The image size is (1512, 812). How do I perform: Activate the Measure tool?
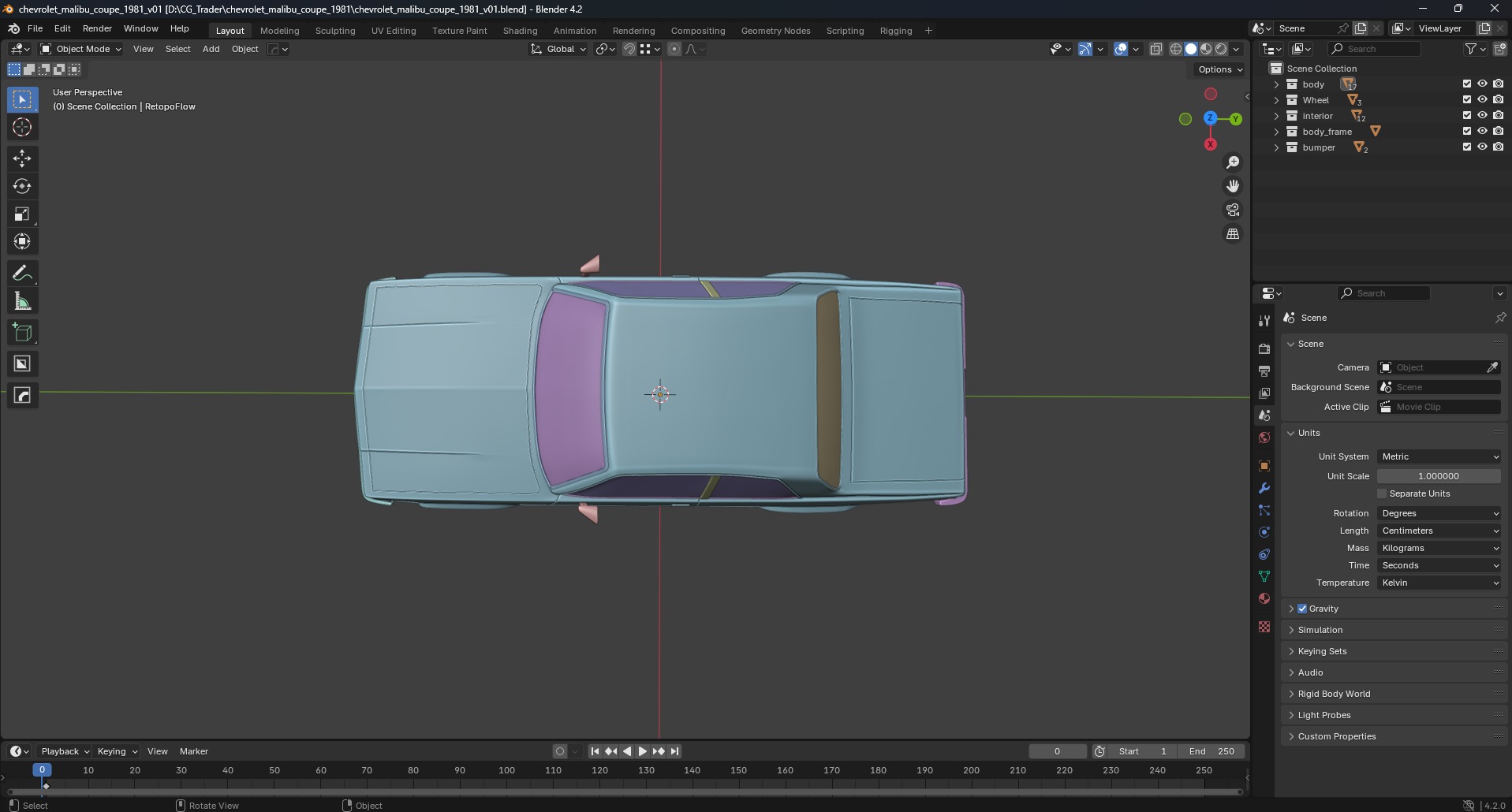(x=22, y=301)
